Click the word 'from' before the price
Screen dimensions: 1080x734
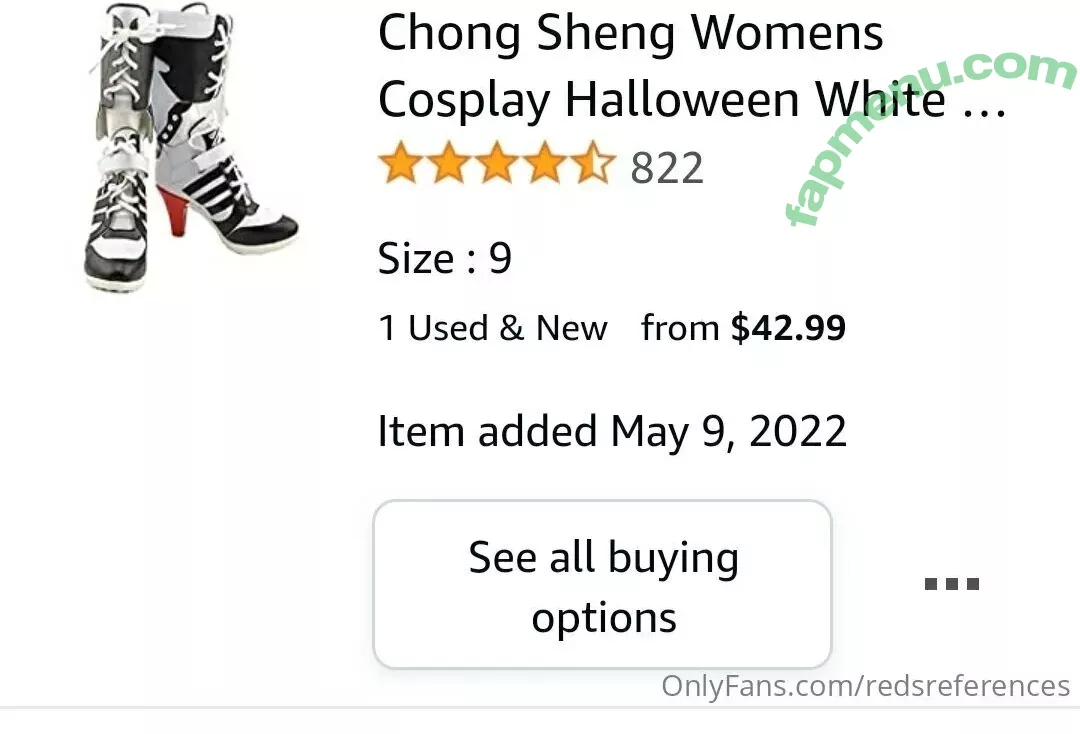pyautogui.click(x=680, y=328)
